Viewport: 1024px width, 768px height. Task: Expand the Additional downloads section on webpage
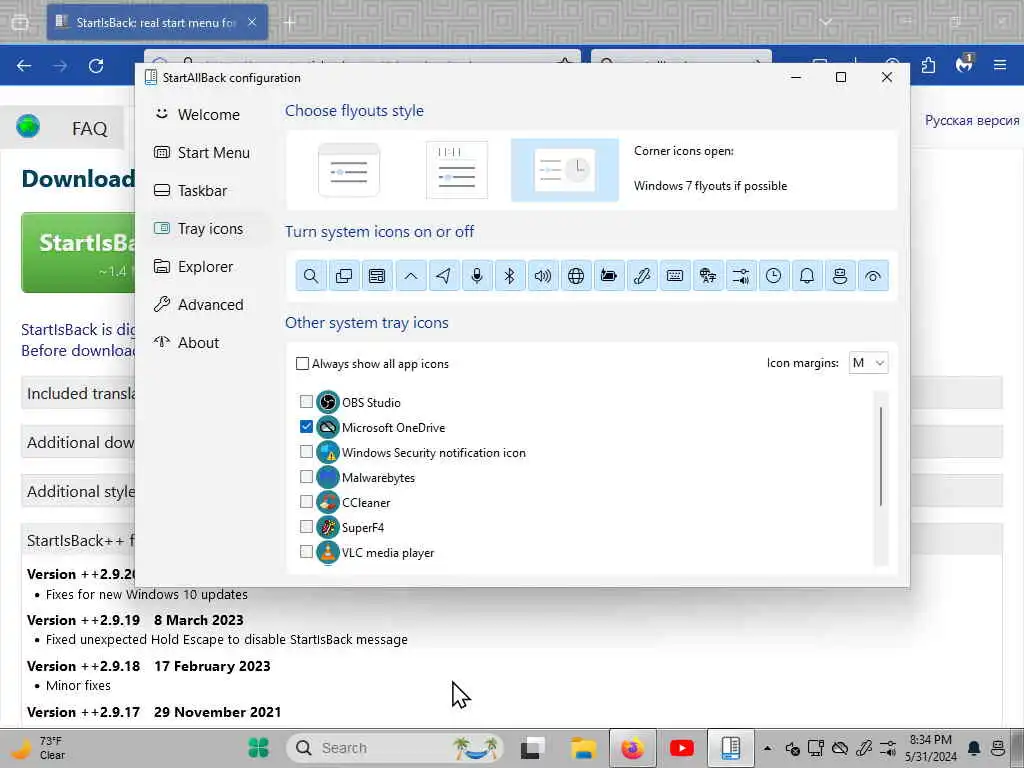coord(78,442)
